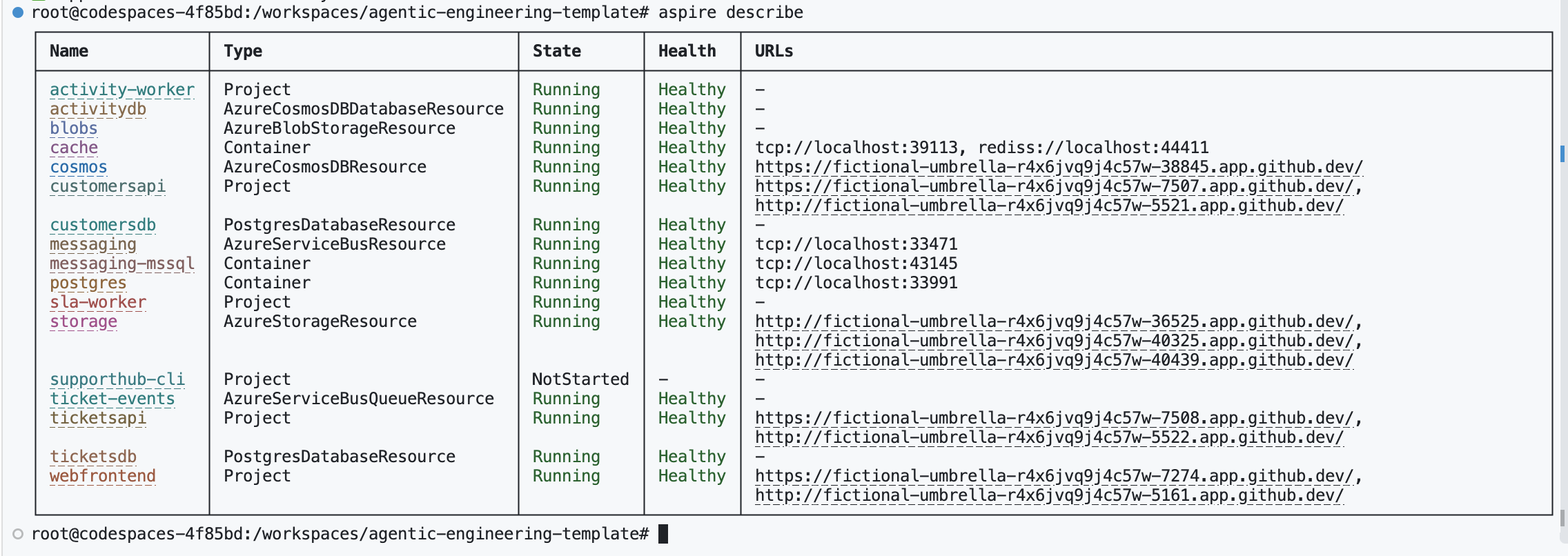The image size is (1568, 556).
Task: Open the webfrontend resource link
Action: (x=103, y=476)
